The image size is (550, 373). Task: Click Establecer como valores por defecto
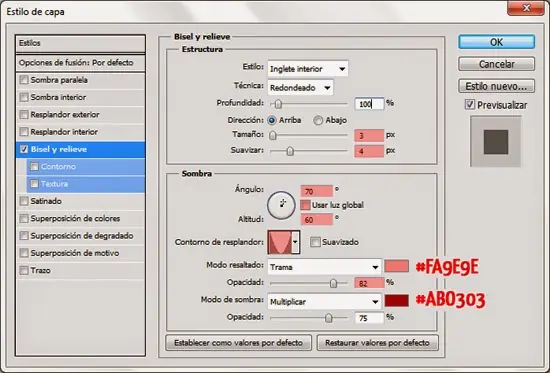tap(238, 342)
